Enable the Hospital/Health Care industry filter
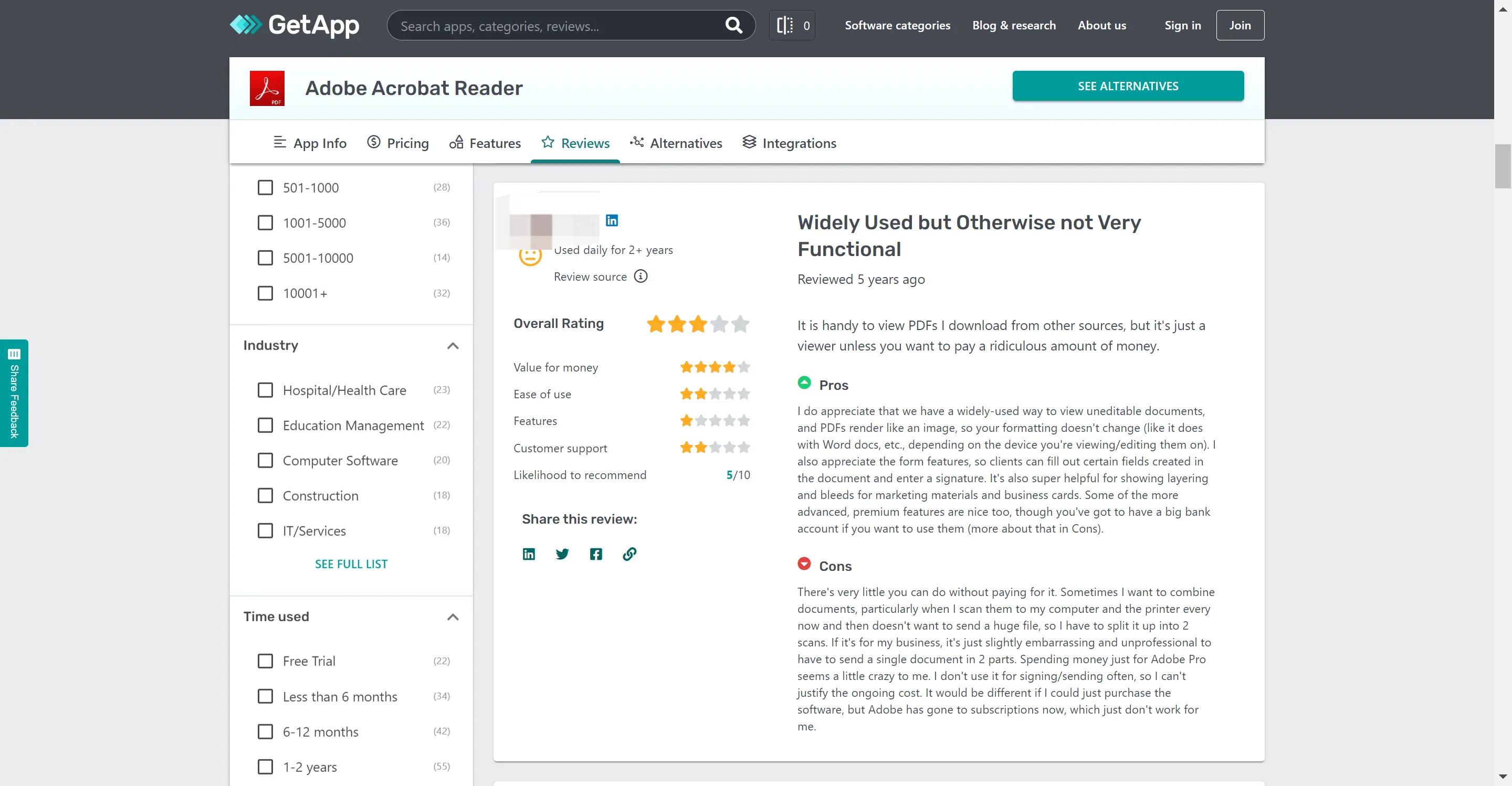Image resolution: width=1512 pixels, height=786 pixels. [264, 389]
